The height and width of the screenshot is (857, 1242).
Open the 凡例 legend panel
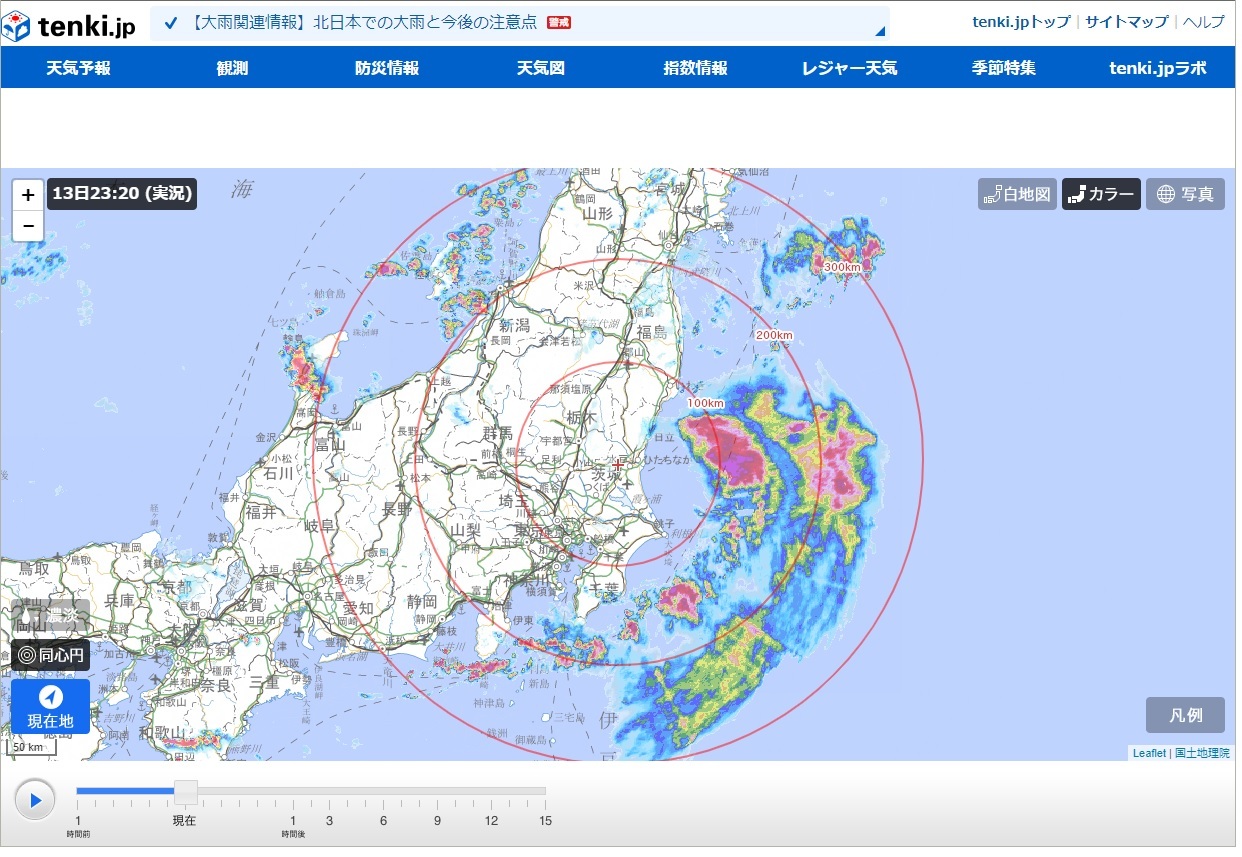coord(1185,716)
